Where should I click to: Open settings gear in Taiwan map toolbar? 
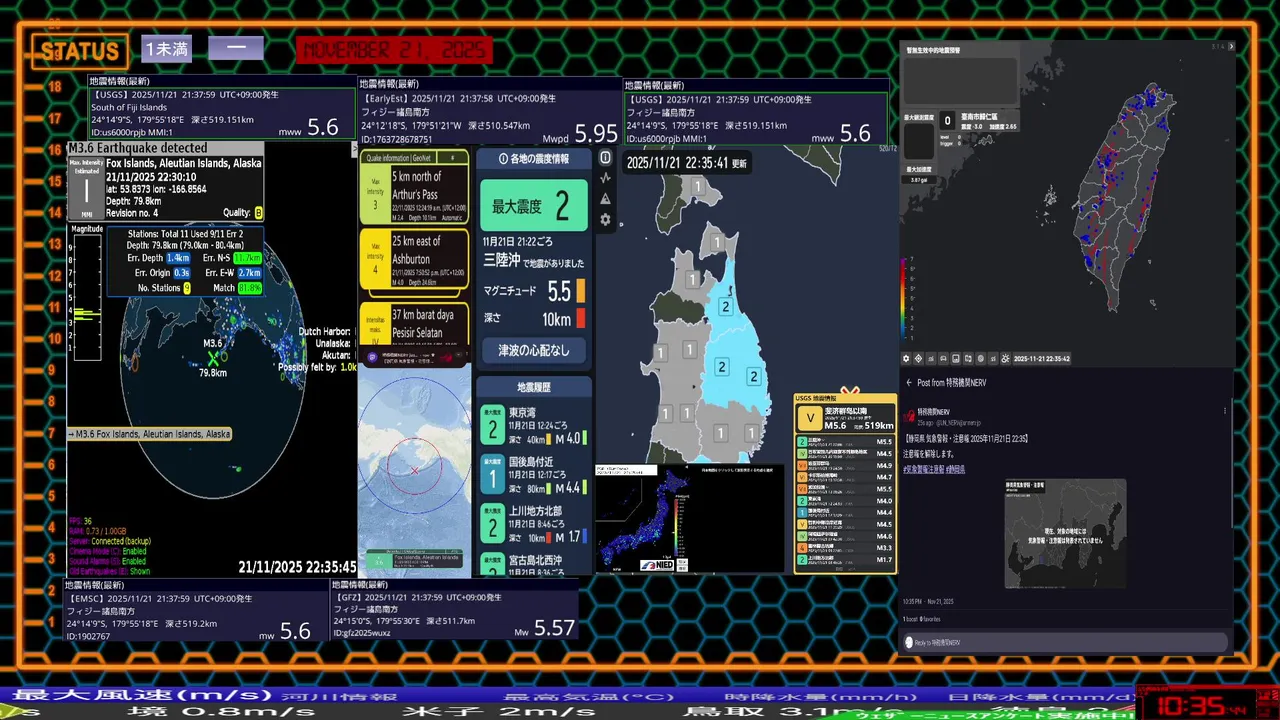pos(907,358)
